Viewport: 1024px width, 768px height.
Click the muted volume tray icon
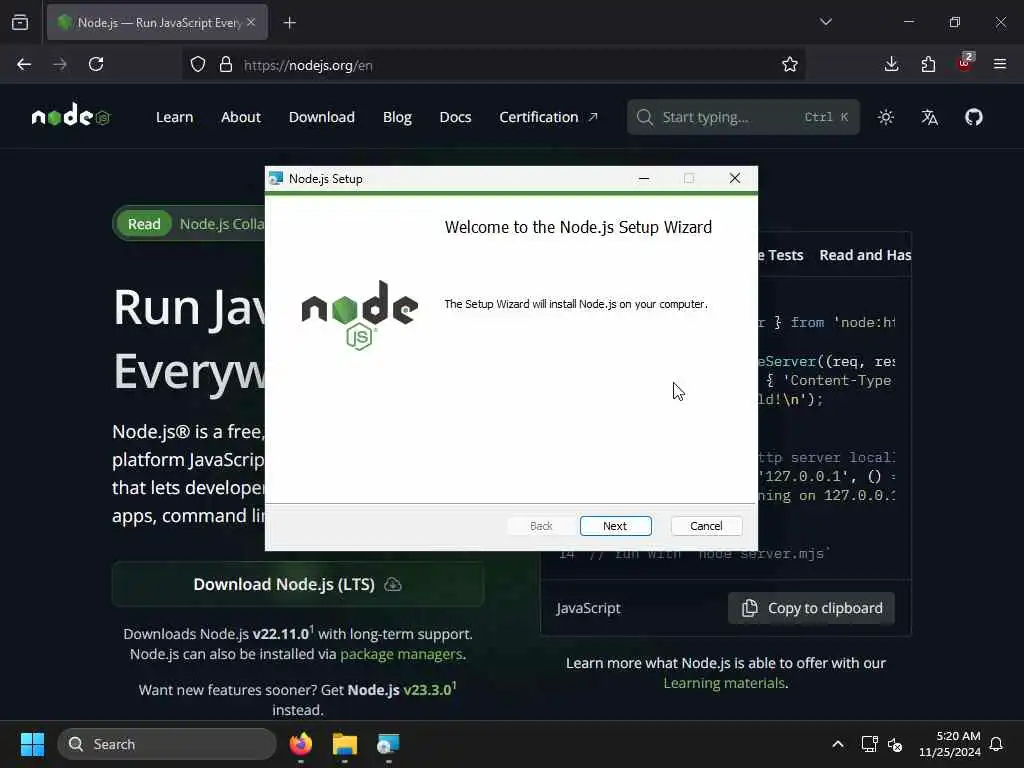[895, 744]
